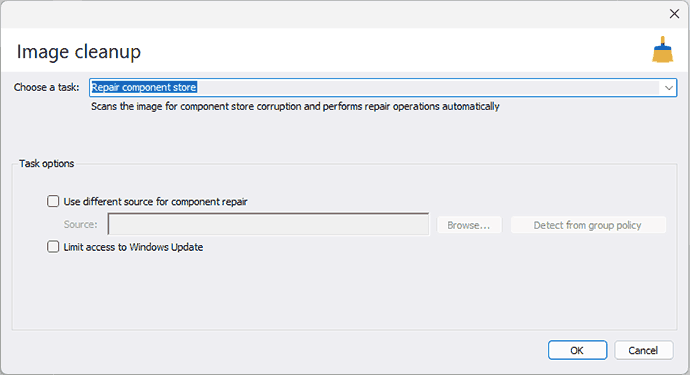
Task: Click the task description text below dropdown
Action: (295, 107)
